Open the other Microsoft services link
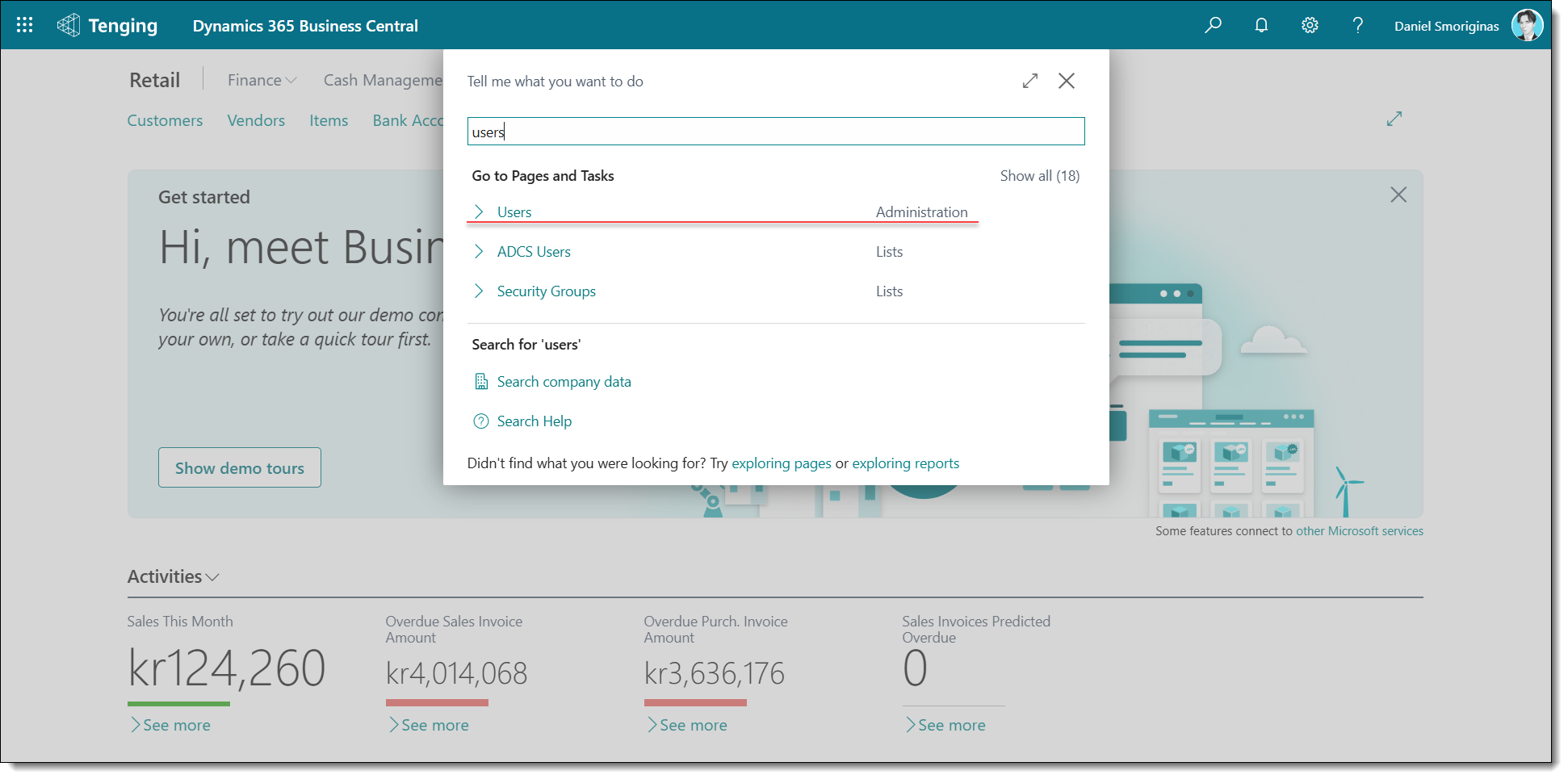Screen dimensions: 1568x779 coord(1360,531)
